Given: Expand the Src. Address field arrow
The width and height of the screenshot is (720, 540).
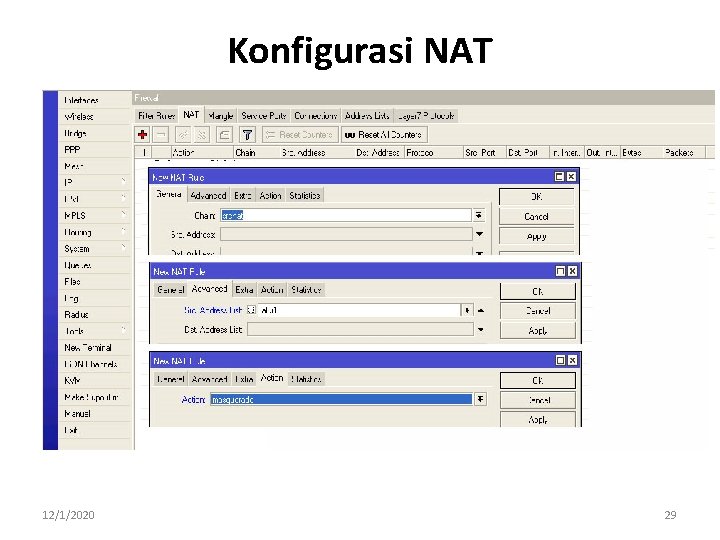Looking at the screenshot, I should [479, 234].
